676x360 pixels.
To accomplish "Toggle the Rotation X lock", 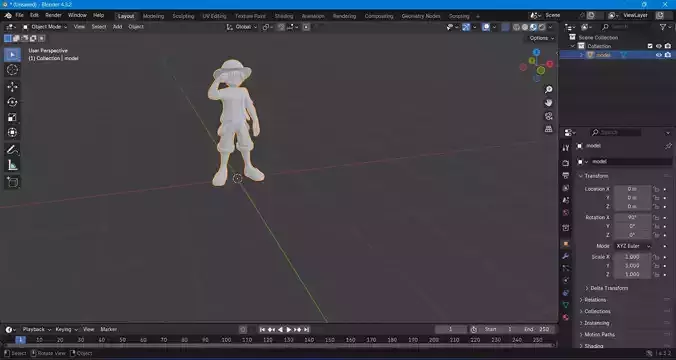I will (656, 218).
